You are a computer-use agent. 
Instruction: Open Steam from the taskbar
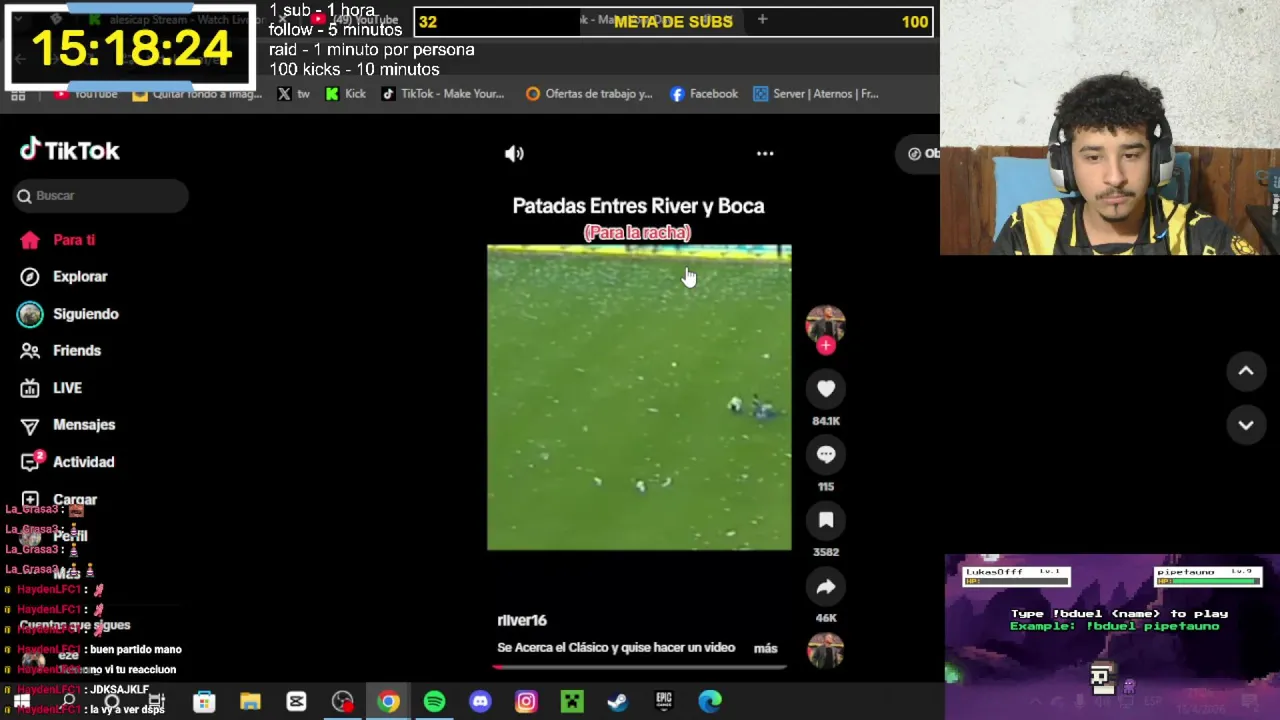618,702
